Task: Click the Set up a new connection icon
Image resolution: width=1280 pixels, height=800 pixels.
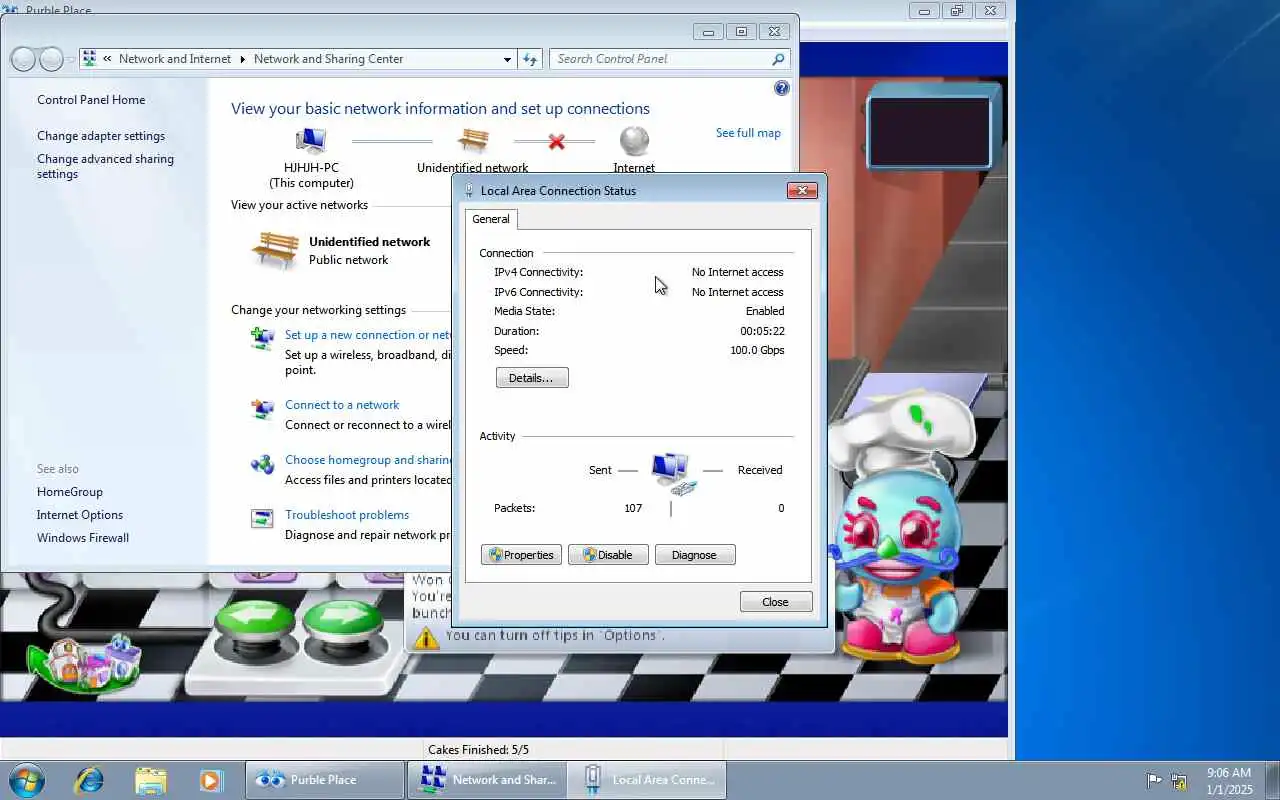Action: [262, 338]
